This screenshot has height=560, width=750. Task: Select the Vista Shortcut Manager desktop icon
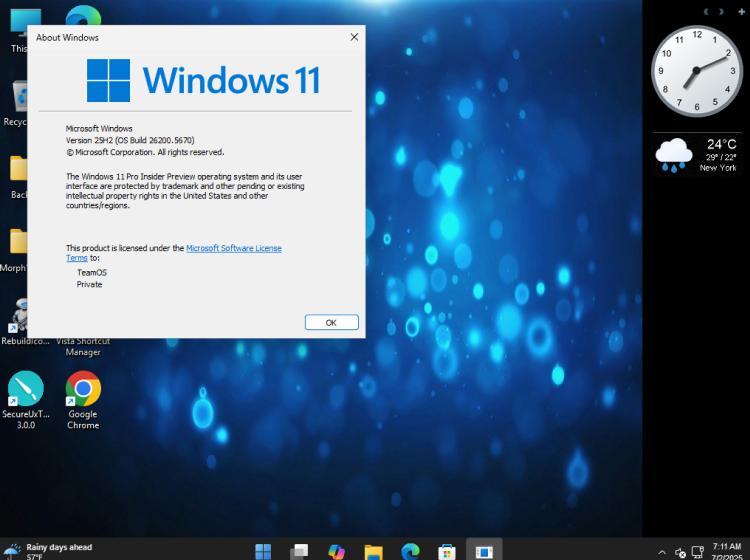83,347
